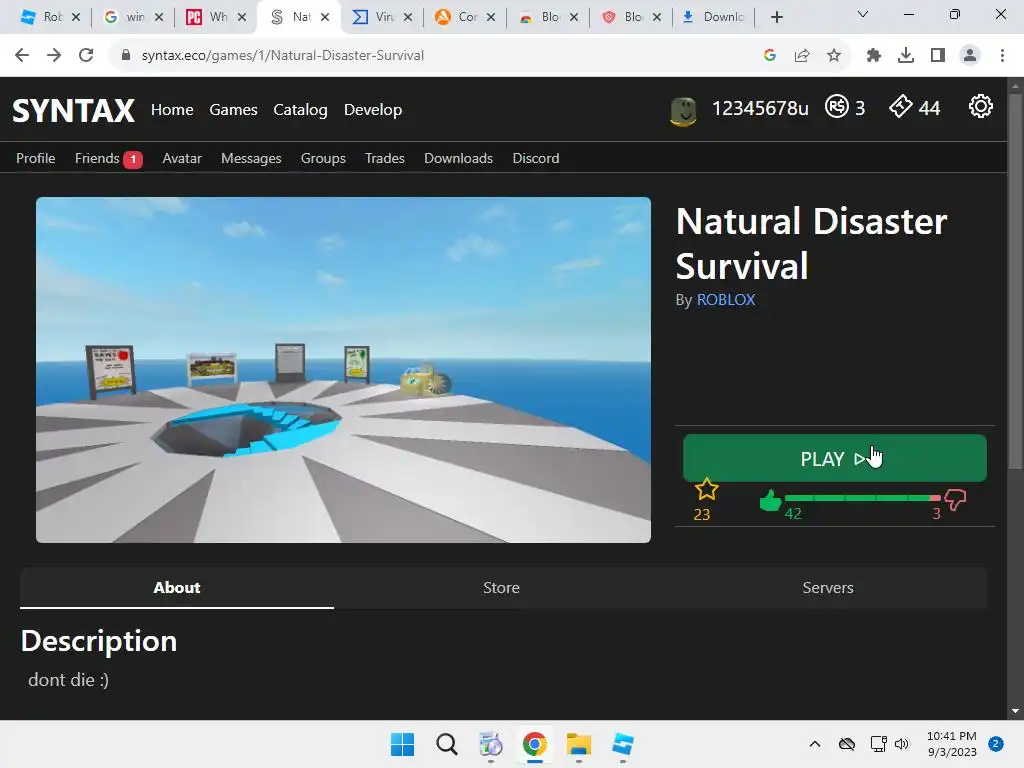This screenshot has width=1024, height=768.
Task: Click the address bar URL field
Action: (283, 56)
